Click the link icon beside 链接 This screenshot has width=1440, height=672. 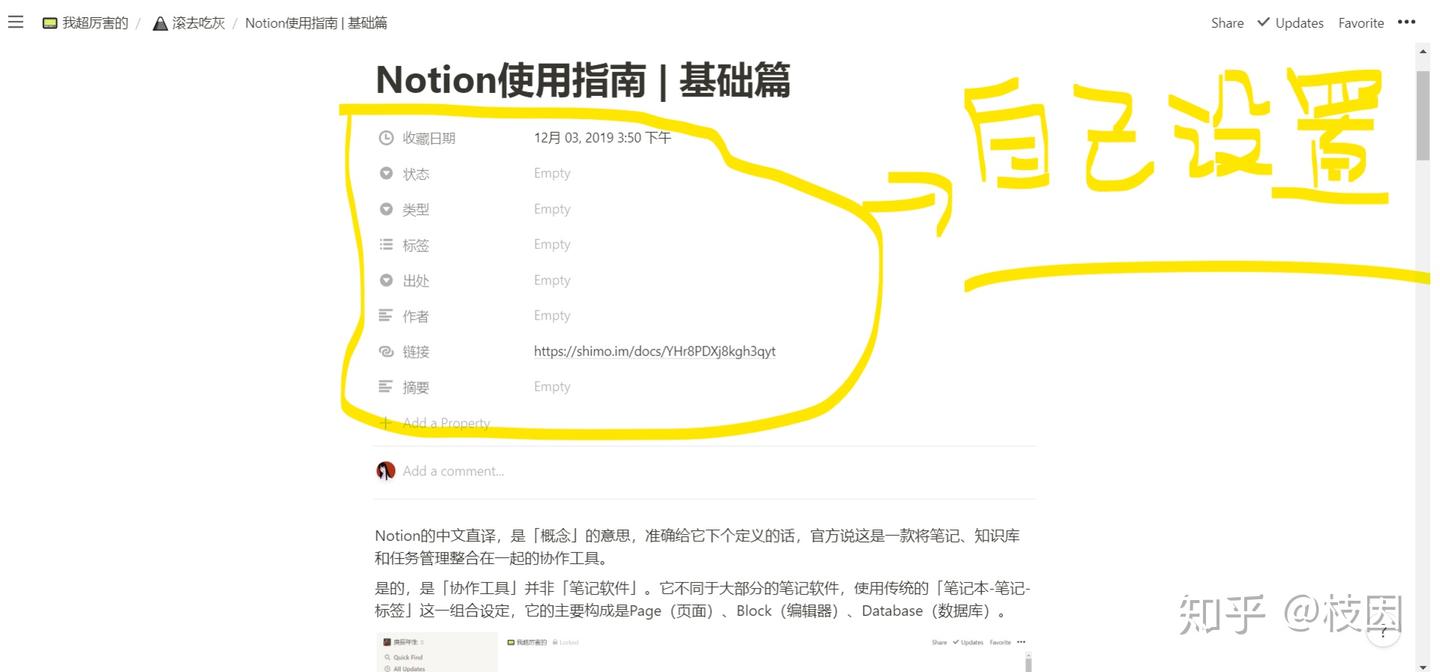tap(386, 351)
